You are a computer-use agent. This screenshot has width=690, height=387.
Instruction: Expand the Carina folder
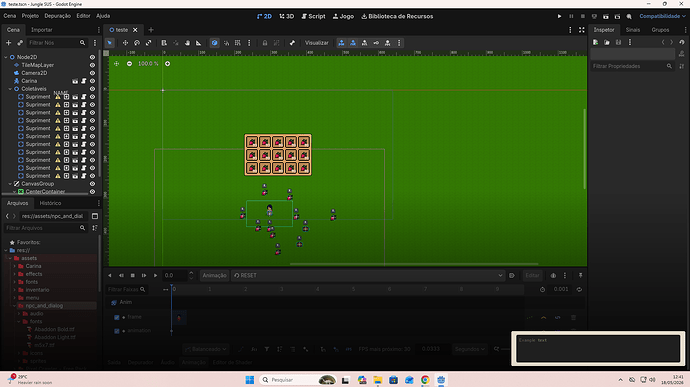(15, 266)
